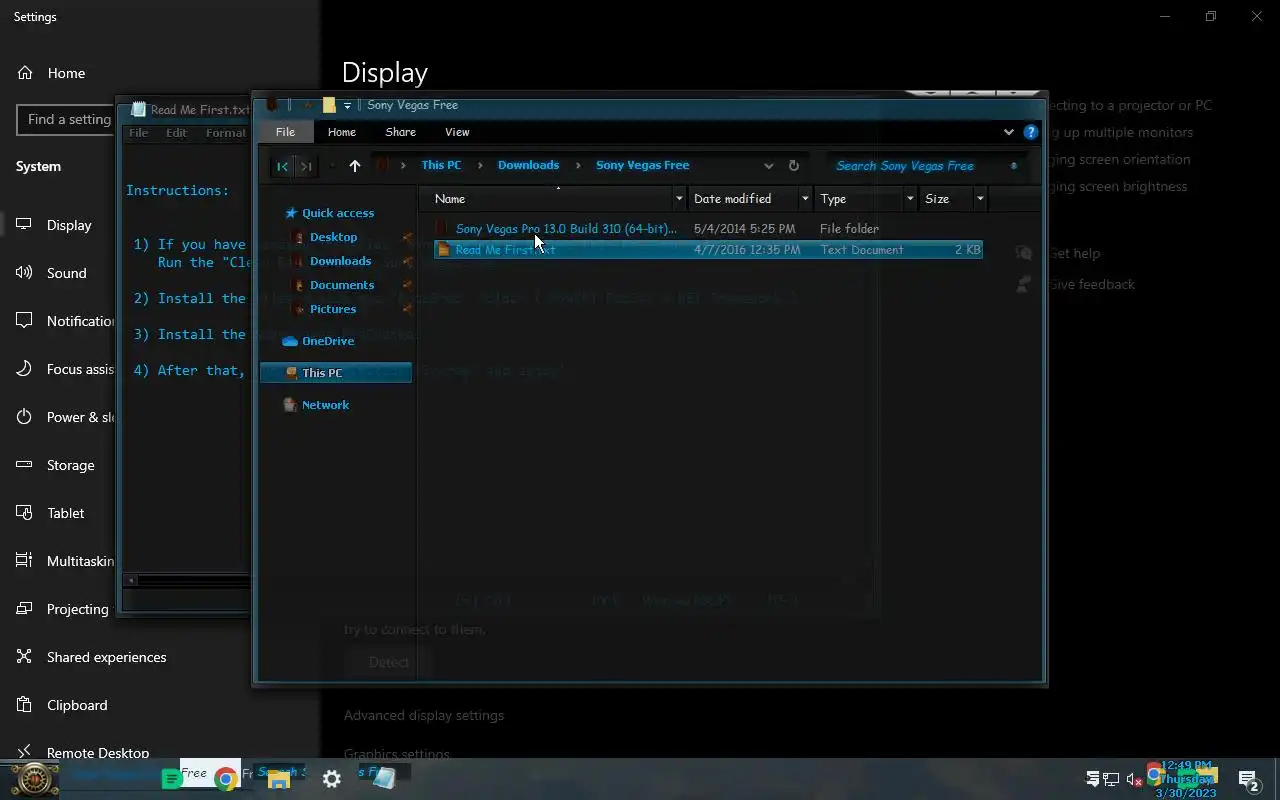Open the Start button on taskbar

coord(34,778)
